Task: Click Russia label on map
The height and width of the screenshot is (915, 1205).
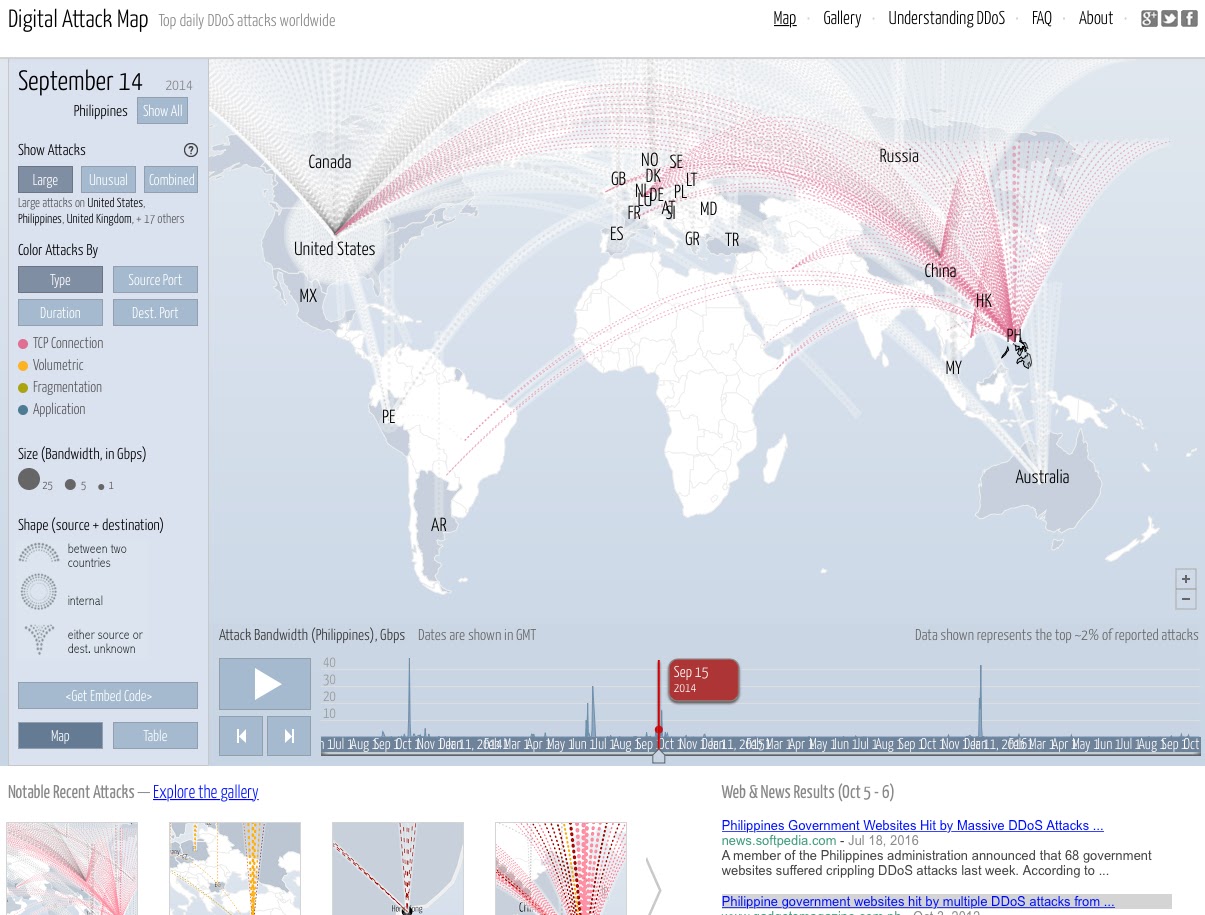Action: click(899, 156)
